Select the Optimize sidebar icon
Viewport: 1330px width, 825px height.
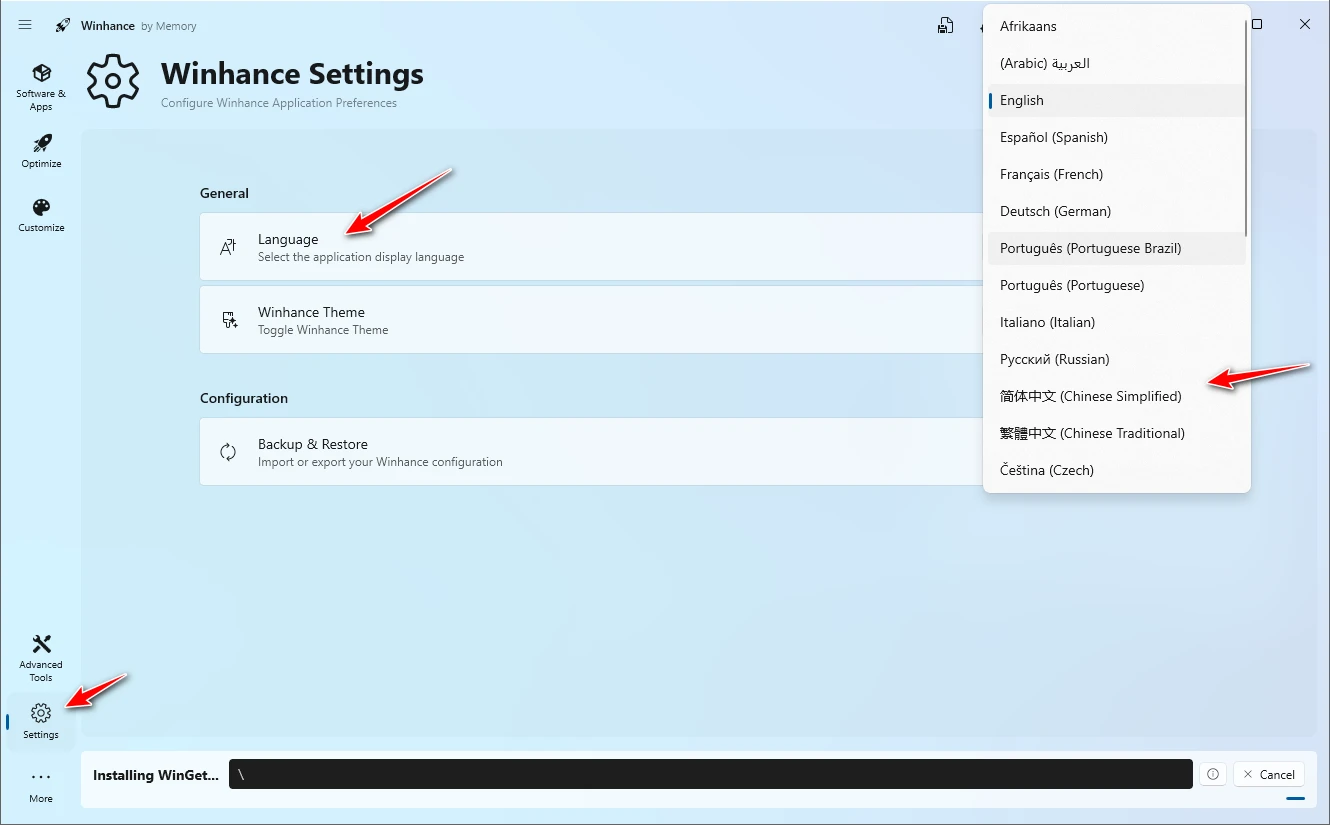[x=41, y=150]
